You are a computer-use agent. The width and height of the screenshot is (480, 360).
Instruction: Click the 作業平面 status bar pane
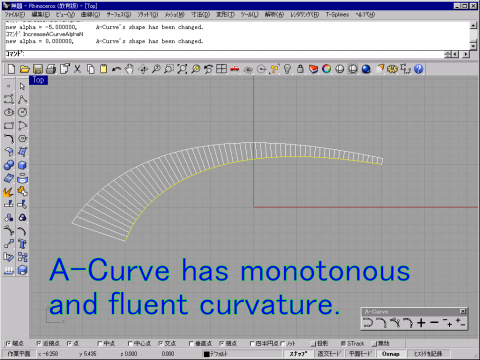19,354
